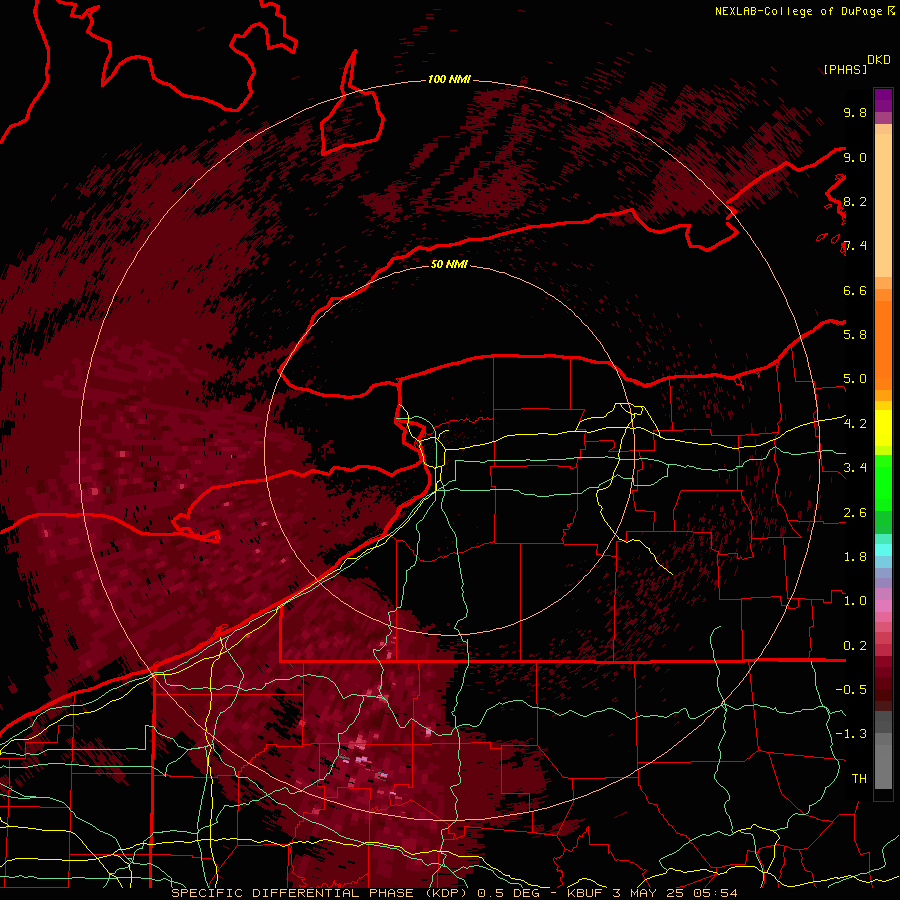
Task: Click the [PHAS] label above the color scale
Action: pyautogui.click(x=845, y=69)
